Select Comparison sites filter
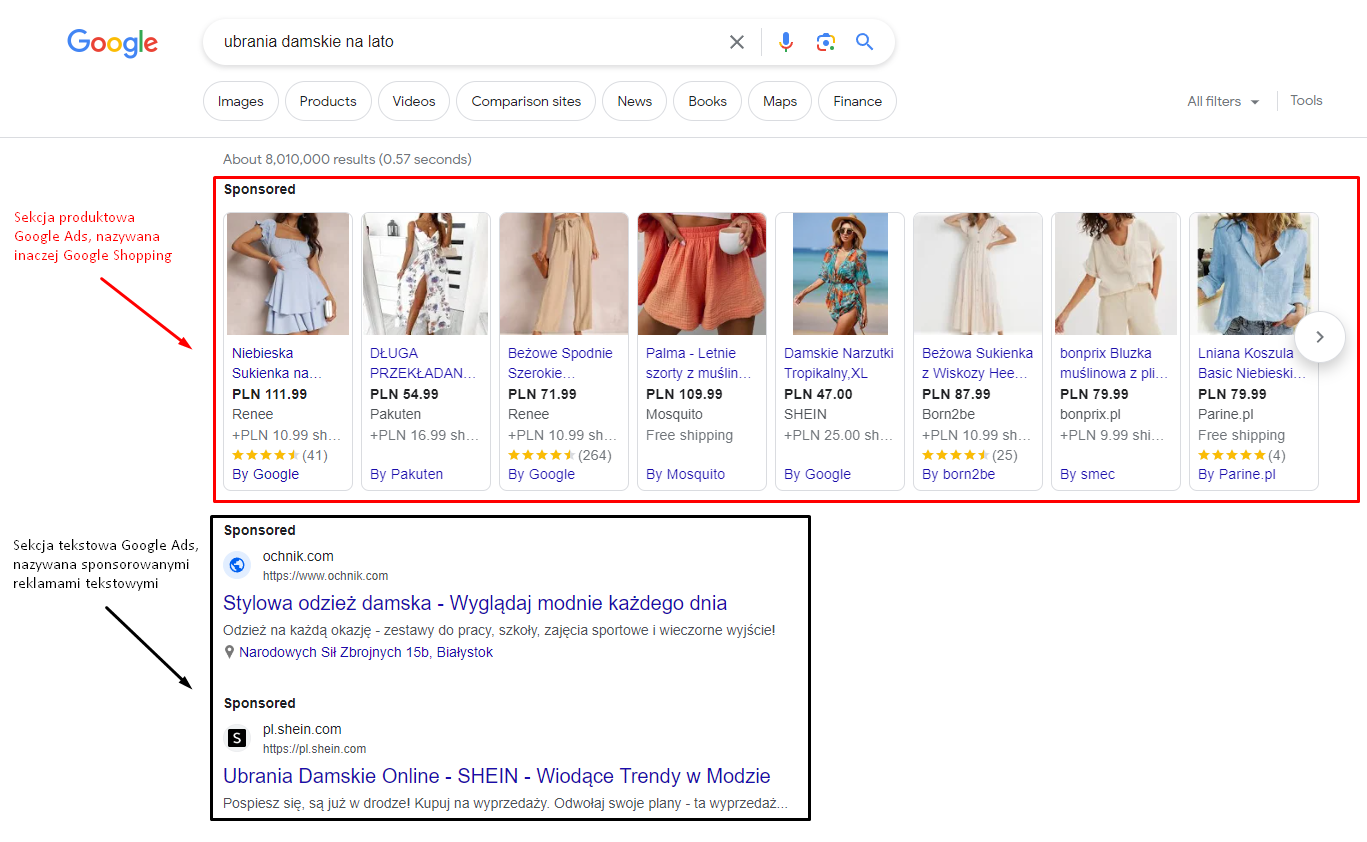This screenshot has width=1367, height=842. (x=526, y=101)
